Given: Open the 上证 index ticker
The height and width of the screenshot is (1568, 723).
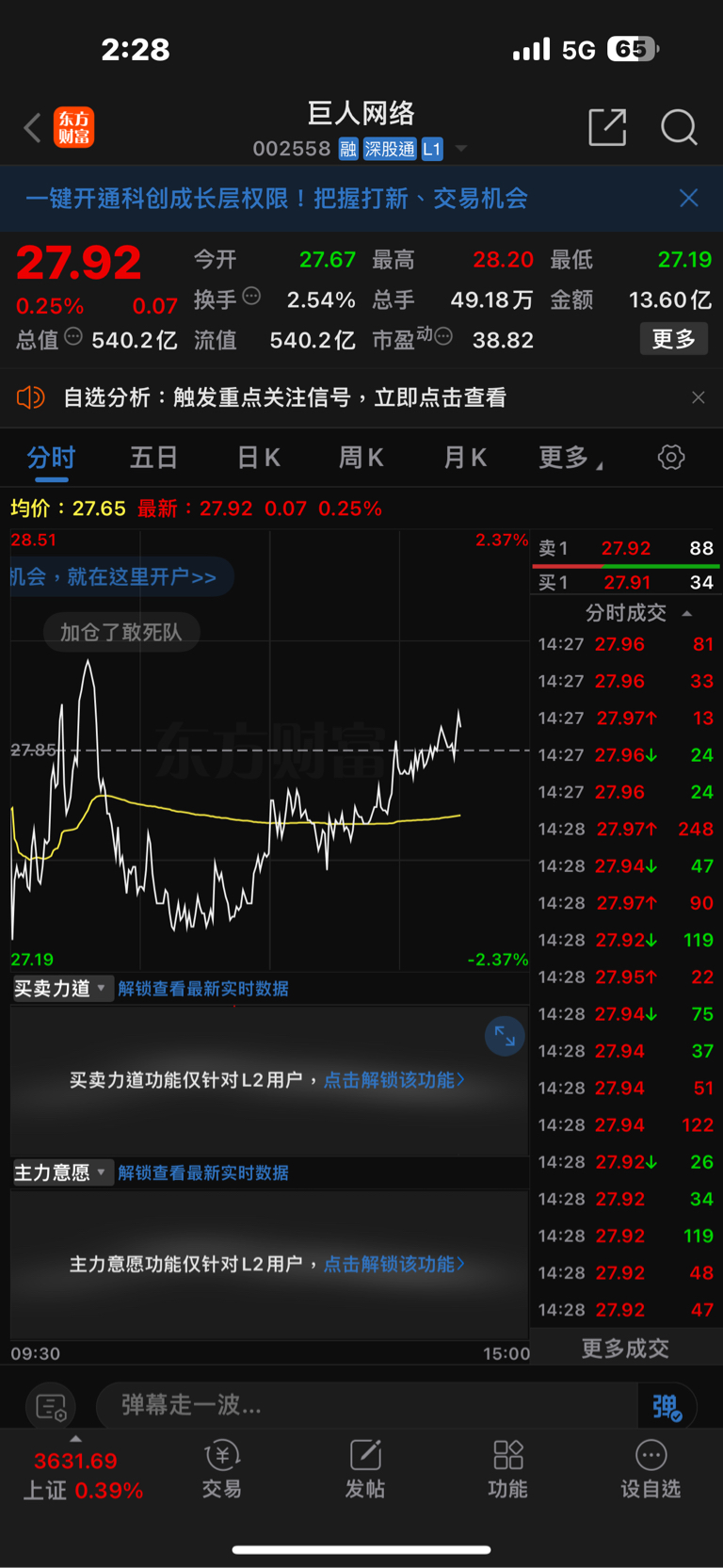Looking at the screenshot, I should (x=82, y=1476).
